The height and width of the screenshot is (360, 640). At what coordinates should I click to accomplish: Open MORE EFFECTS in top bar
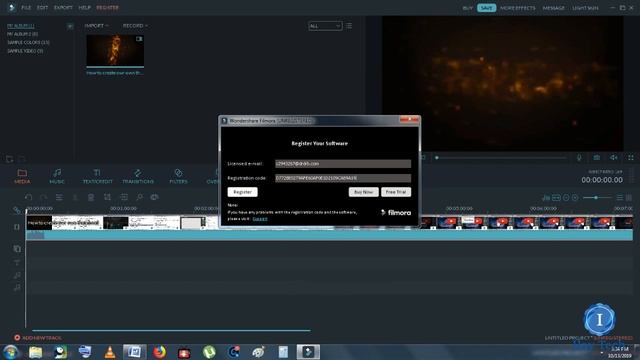click(x=518, y=8)
